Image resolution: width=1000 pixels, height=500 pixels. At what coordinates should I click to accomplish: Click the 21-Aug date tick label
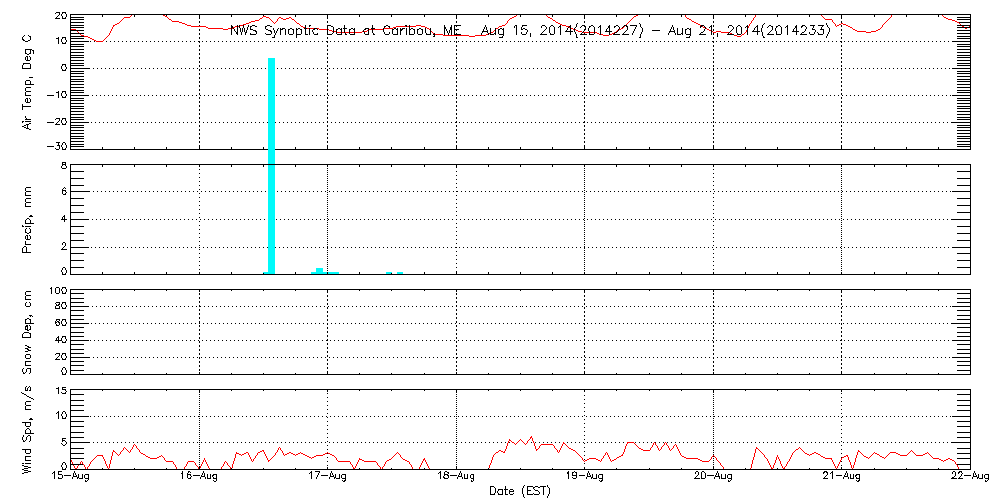click(x=841, y=477)
